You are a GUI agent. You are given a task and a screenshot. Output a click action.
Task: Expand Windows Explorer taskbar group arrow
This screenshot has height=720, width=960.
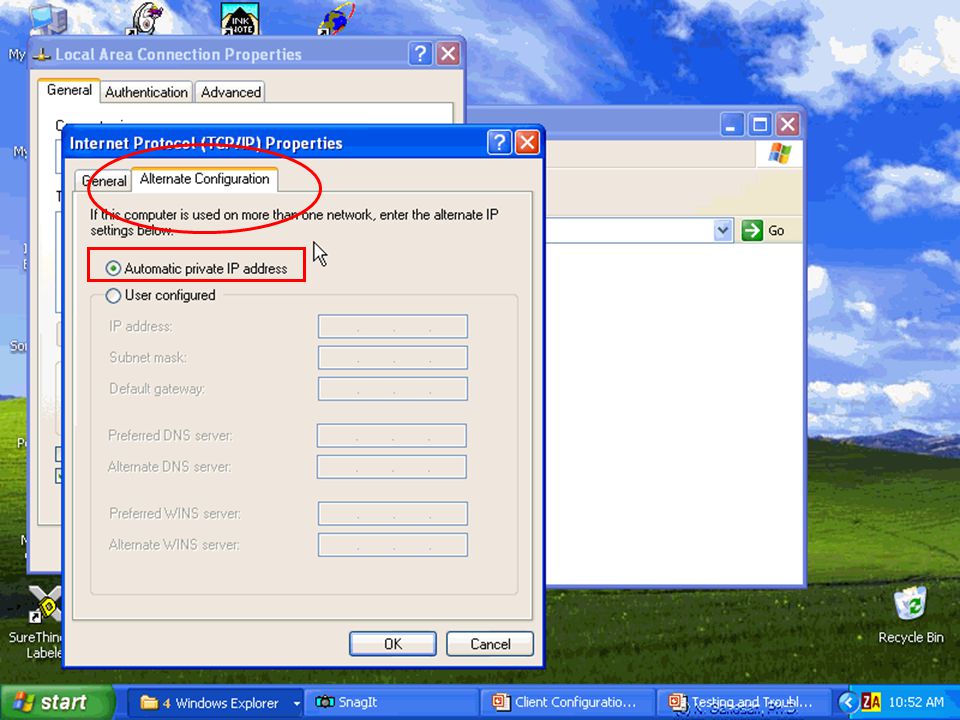coord(296,703)
